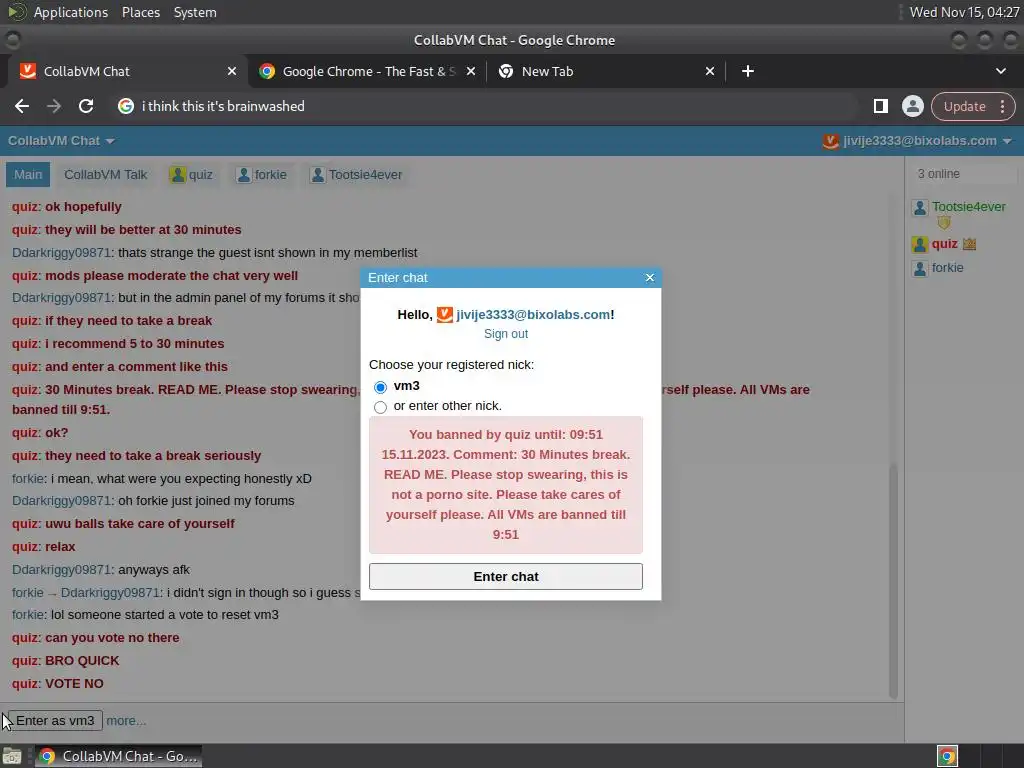1024x768 pixels.
Task: Click the more... link
Action: (x=125, y=721)
